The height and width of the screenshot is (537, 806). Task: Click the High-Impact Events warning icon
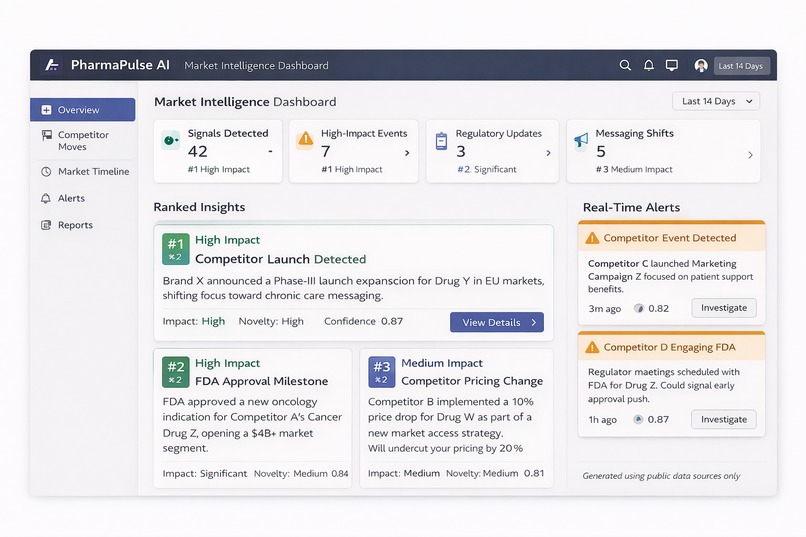(305, 139)
